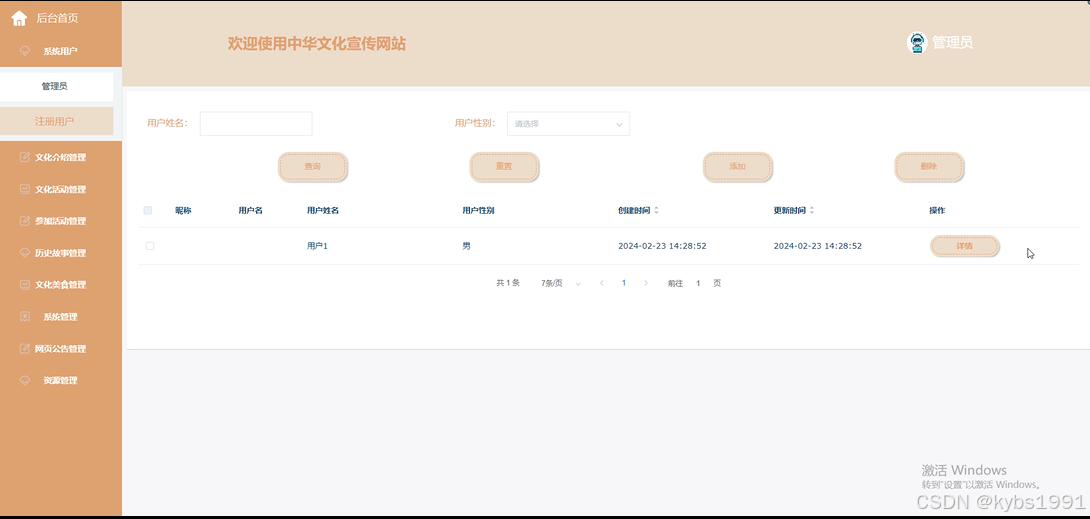
Task: Click the 前往 page number field
Action: point(698,283)
